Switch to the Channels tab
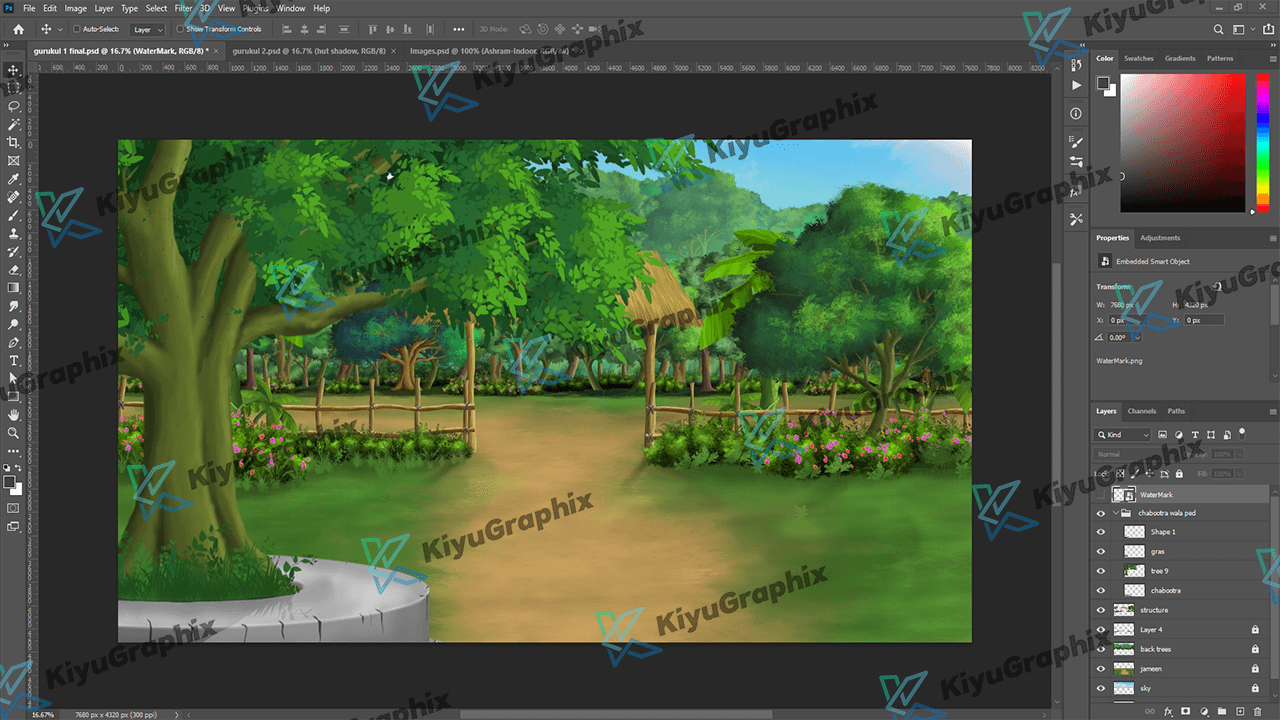1280x720 pixels. [1141, 411]
